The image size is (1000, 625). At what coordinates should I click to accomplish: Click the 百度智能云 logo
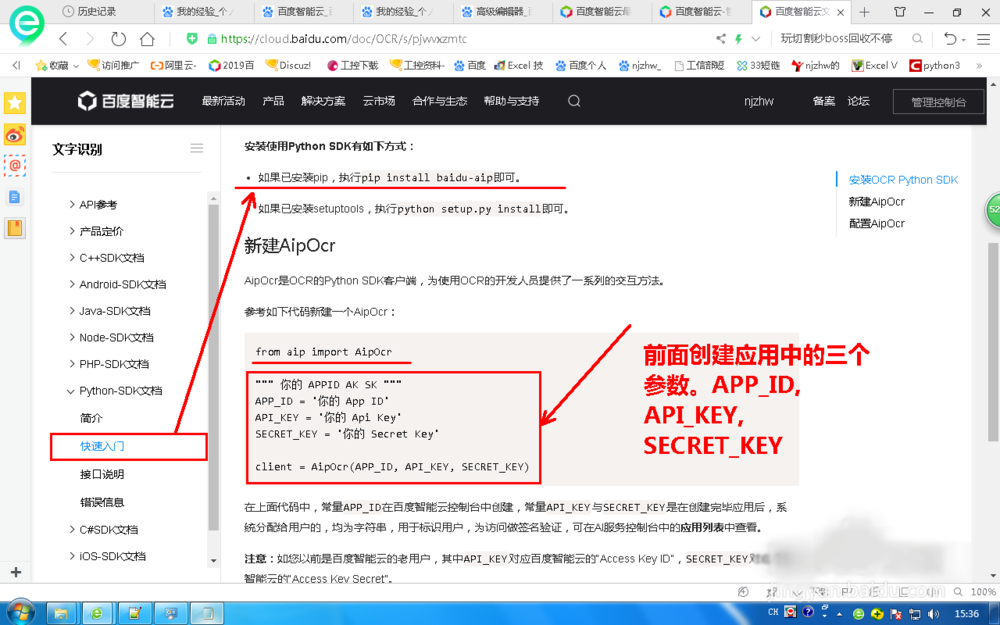[126, 101]
